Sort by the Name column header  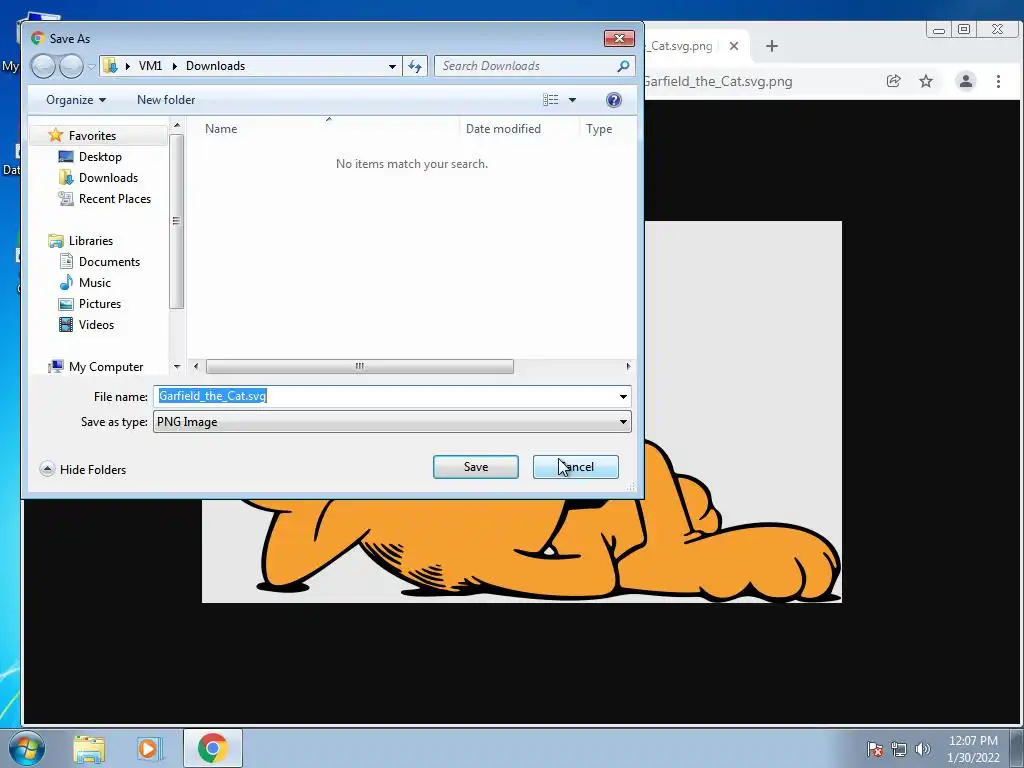(221, 129)
